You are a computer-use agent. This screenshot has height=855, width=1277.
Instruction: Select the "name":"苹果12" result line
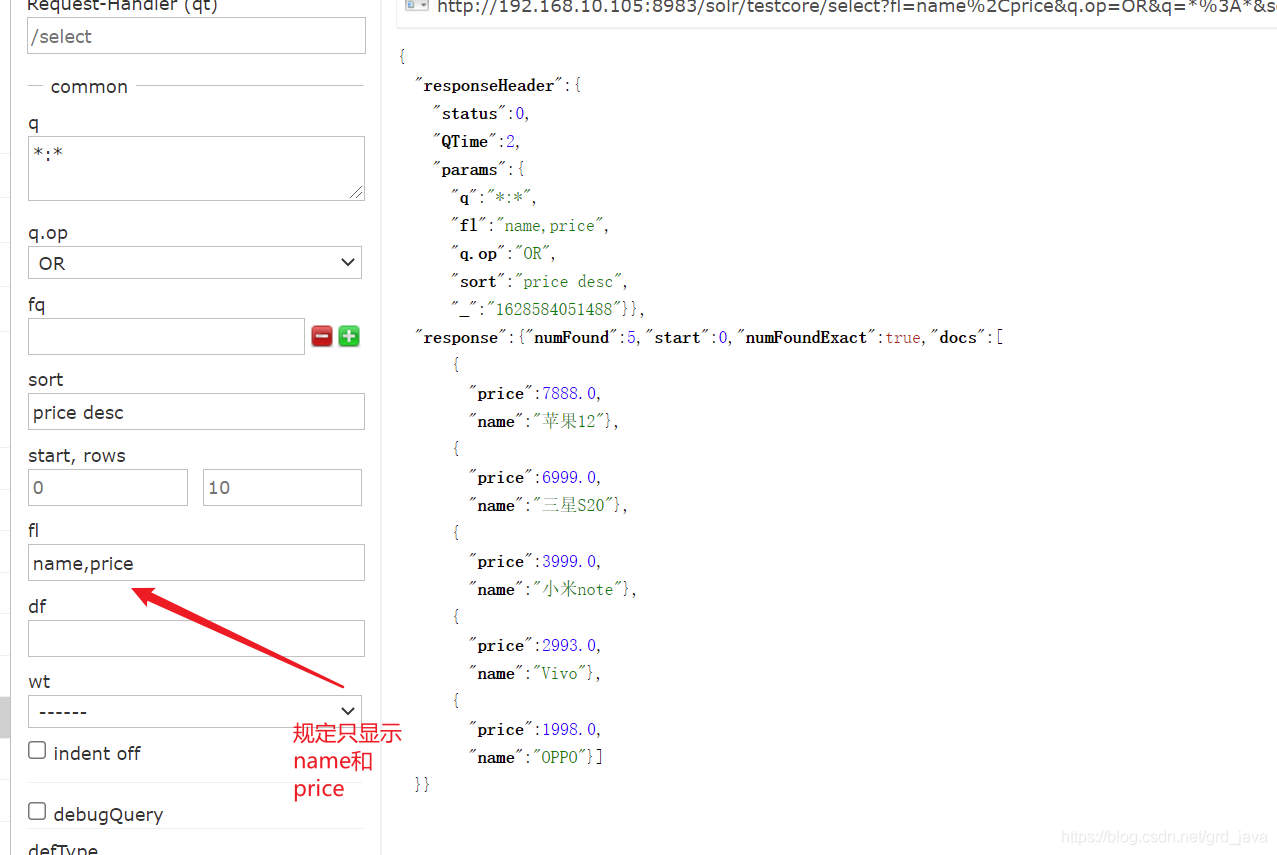tap(544, 421)
